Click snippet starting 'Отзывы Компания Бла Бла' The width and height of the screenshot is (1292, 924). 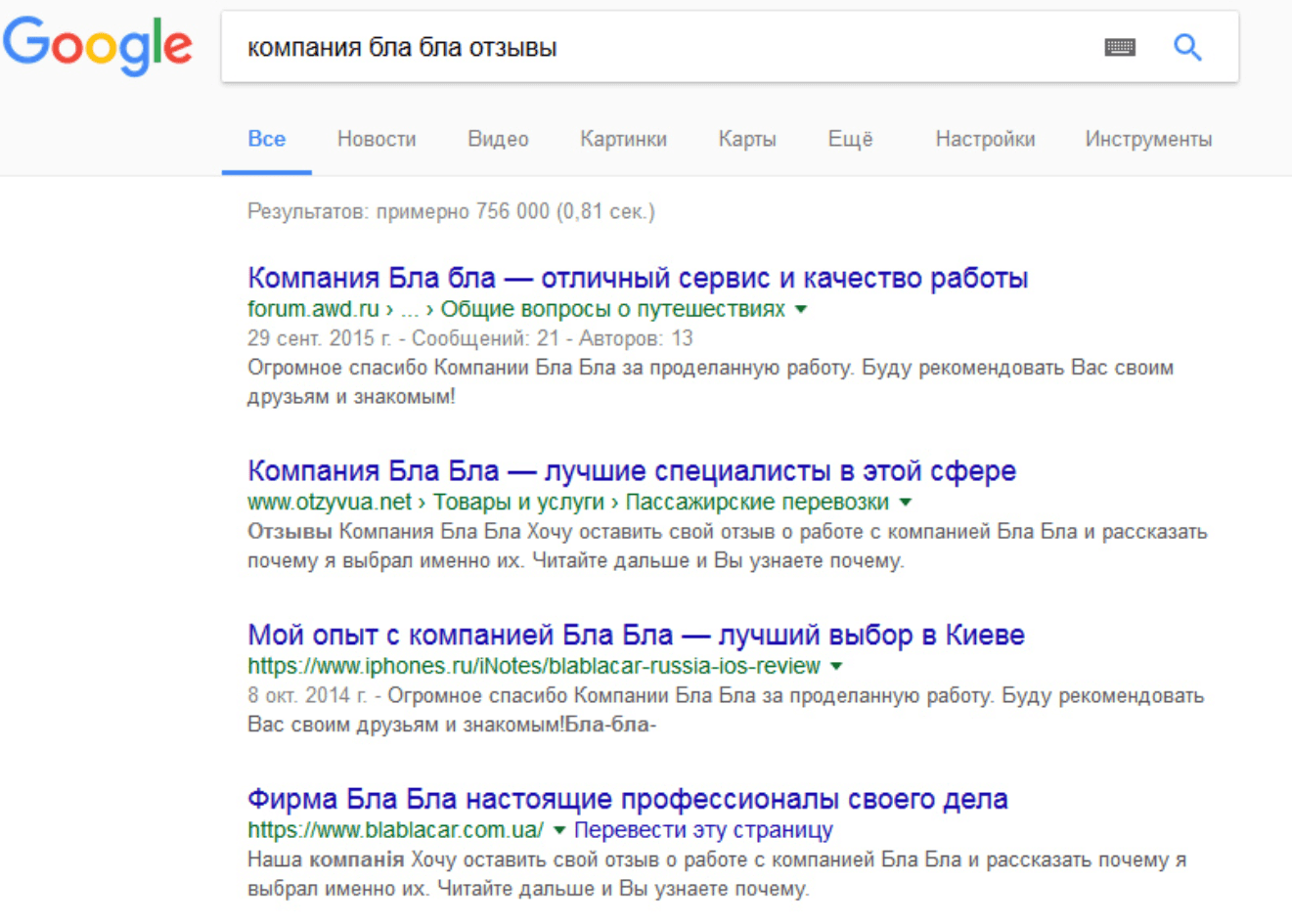728,546
